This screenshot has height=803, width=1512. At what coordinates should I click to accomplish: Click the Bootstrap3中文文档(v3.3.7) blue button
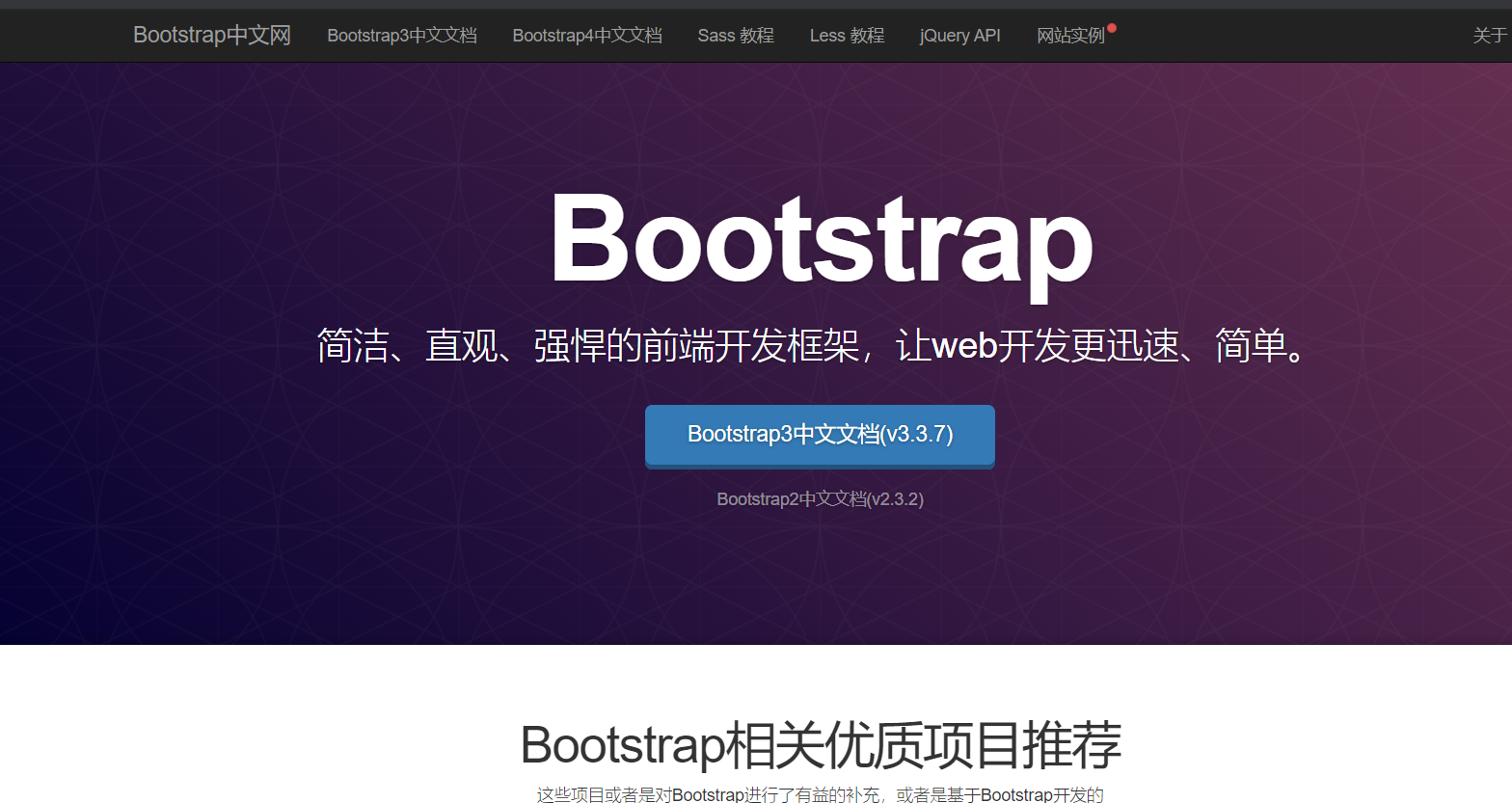click(820, 436)
